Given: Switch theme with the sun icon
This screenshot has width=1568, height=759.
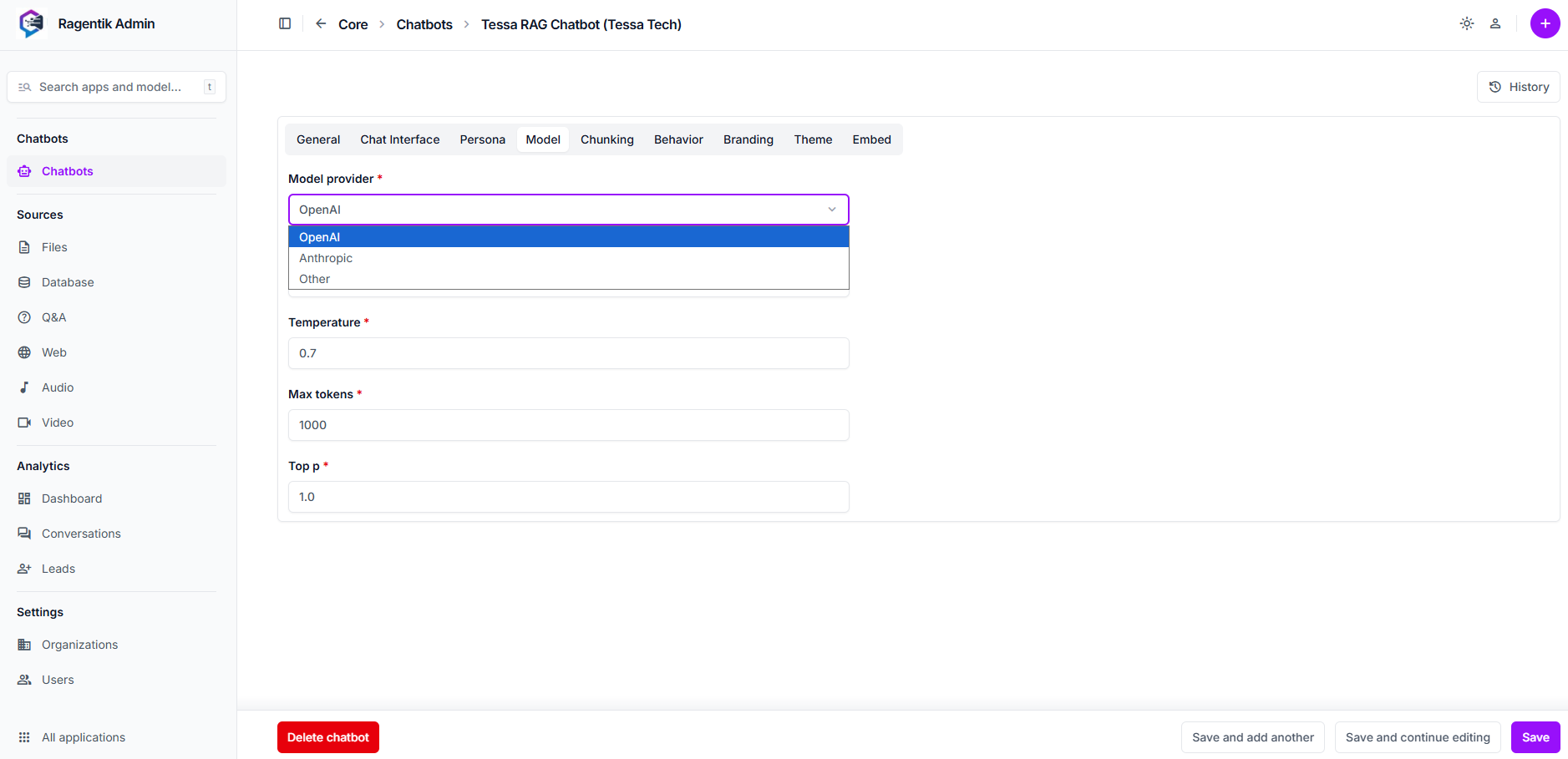Looking at the screenshot, I should (x=1466, y=24).
